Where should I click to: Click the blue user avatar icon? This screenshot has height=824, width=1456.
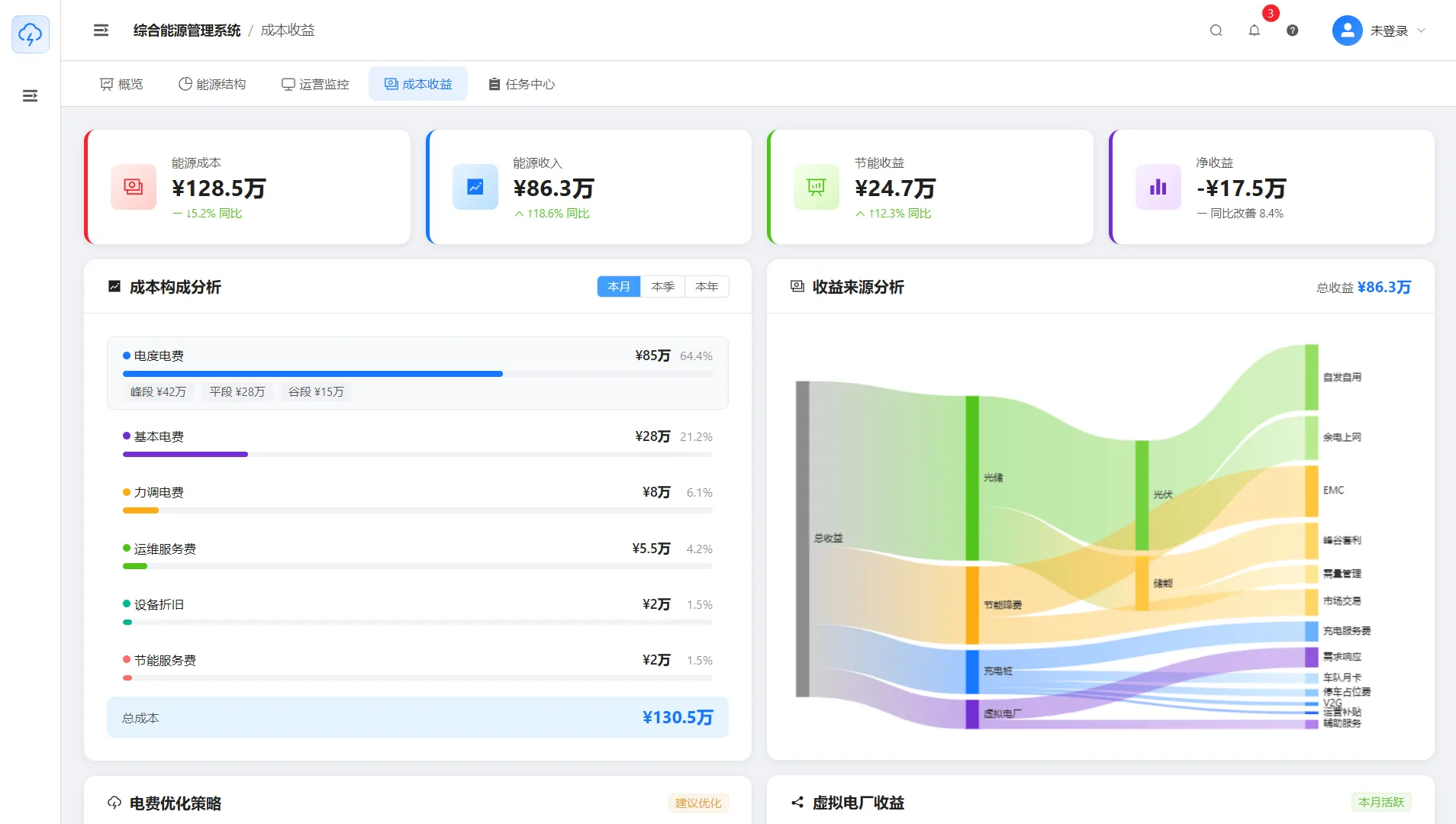point(1348,31)
